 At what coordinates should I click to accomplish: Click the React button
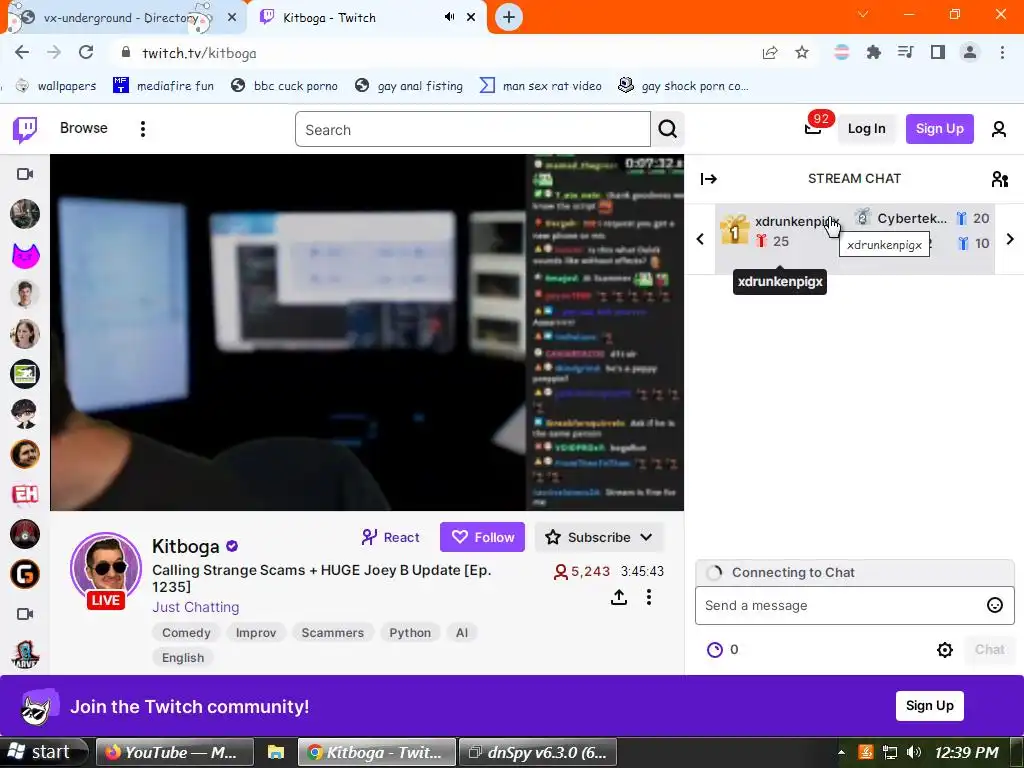pyautogui.click(x=390, y=537)
